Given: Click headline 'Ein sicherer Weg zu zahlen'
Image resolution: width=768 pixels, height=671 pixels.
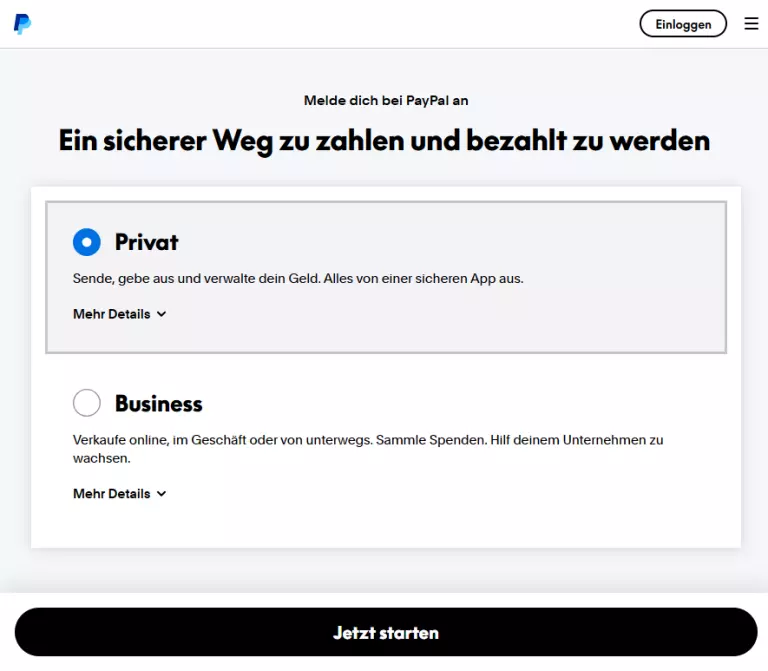Looking at the screenshot, I should pyautogui.click(x=384, y=141).
